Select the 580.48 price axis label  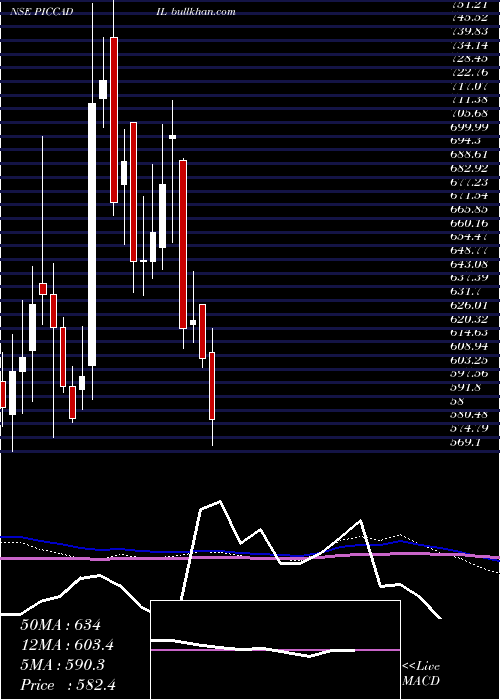[469, 415]
